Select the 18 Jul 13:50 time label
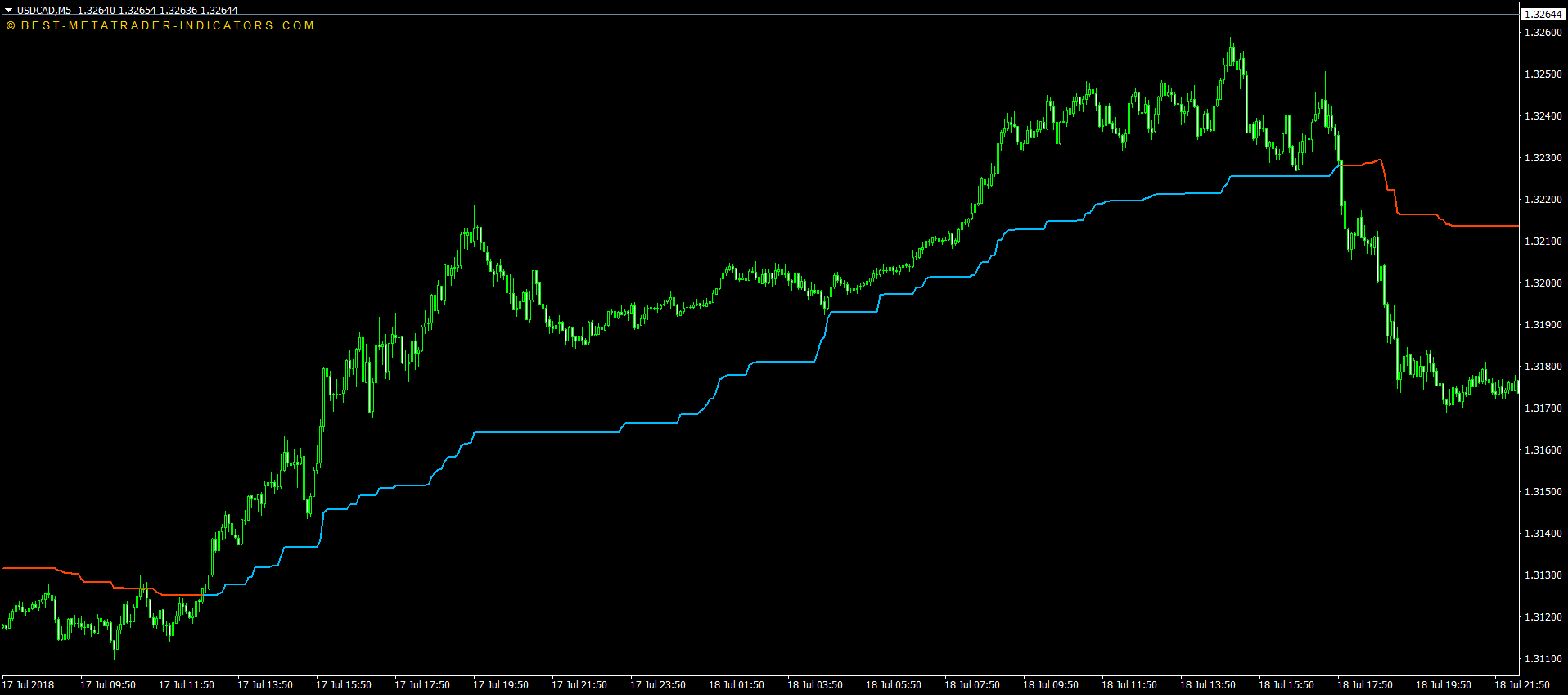1568x695 pixels. pyautogui.click(x=1208, y=685)
